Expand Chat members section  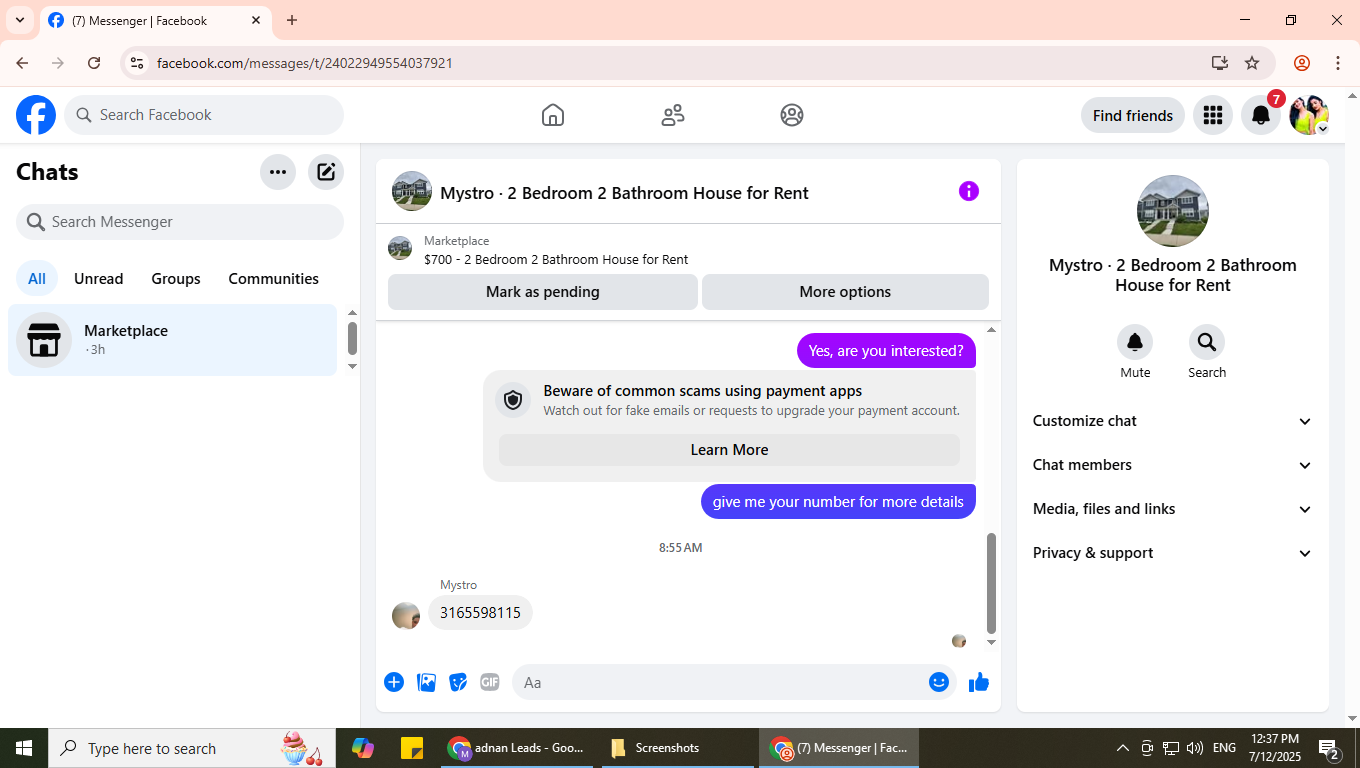[1173, 465]
